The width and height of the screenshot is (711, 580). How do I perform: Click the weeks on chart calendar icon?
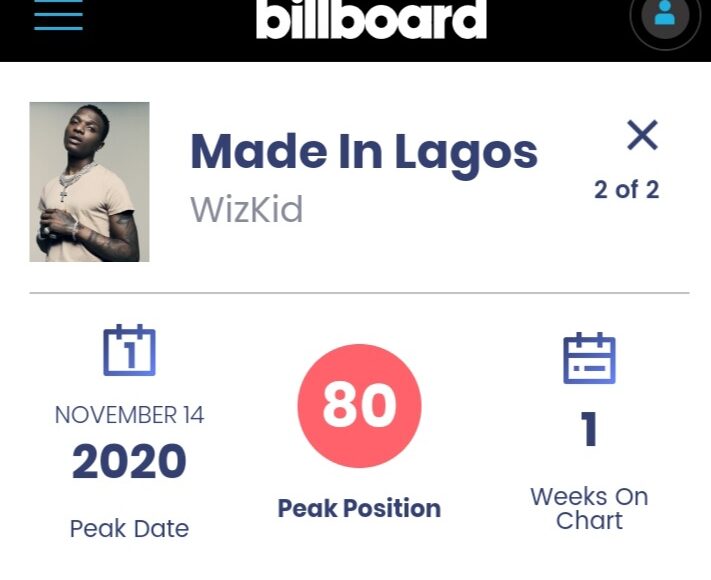click(x=589, y=358)
